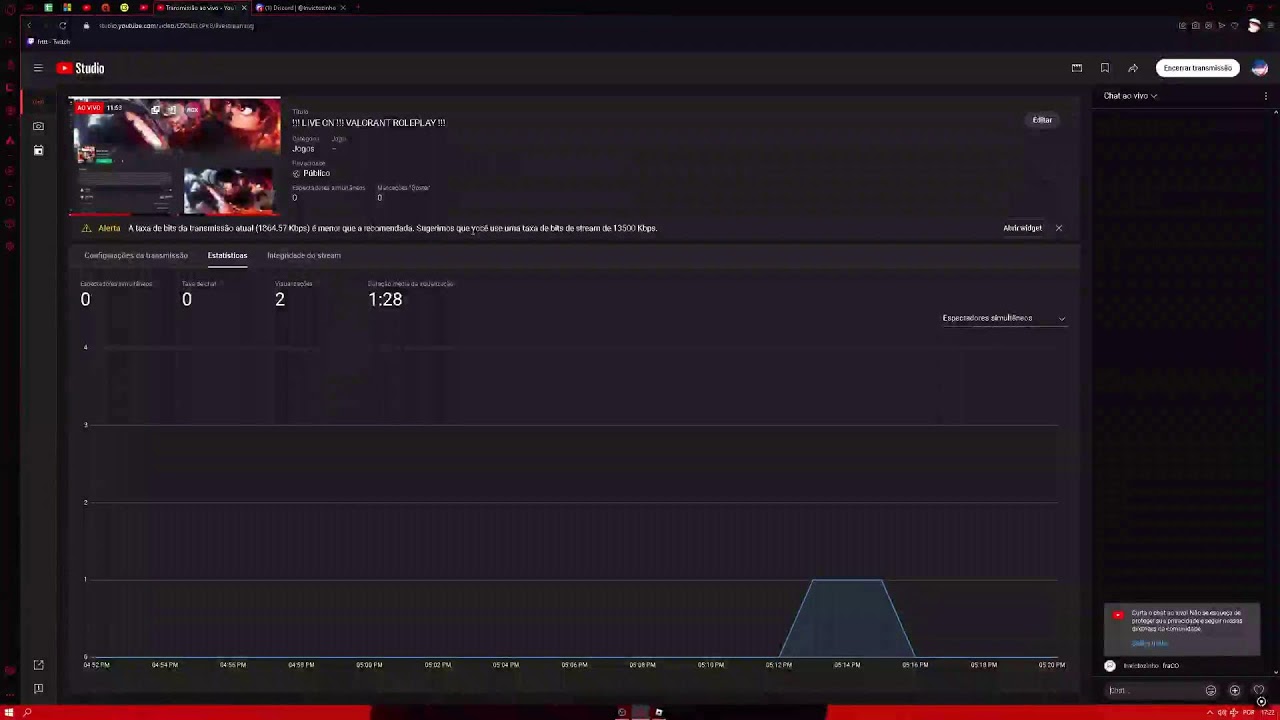The width and height of the screenshot is (1280, 720).
Task: Click the bookmark icon in Studio header
Action: 1105,68
